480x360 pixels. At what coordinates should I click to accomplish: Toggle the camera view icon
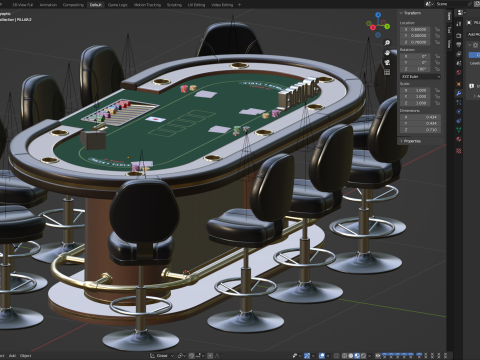(x=387, y=62)
